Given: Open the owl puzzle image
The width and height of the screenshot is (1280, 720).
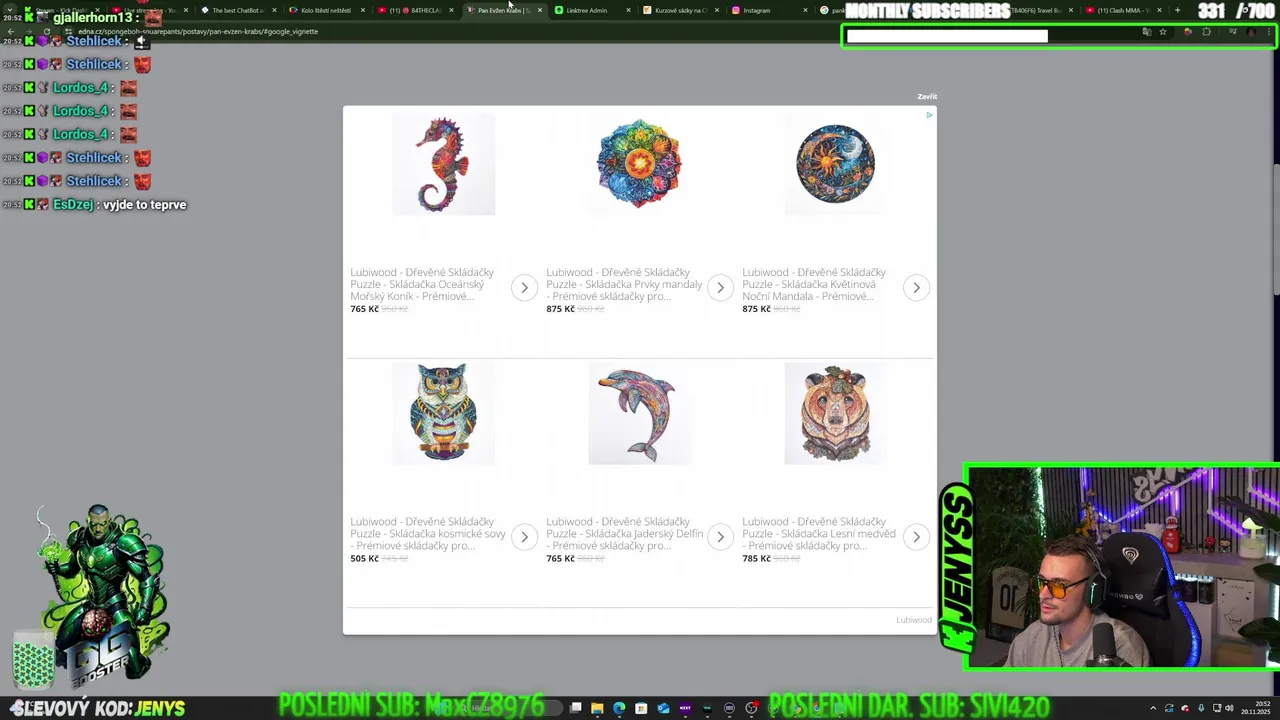Looking at the screenshot, I should pos(443,413).
